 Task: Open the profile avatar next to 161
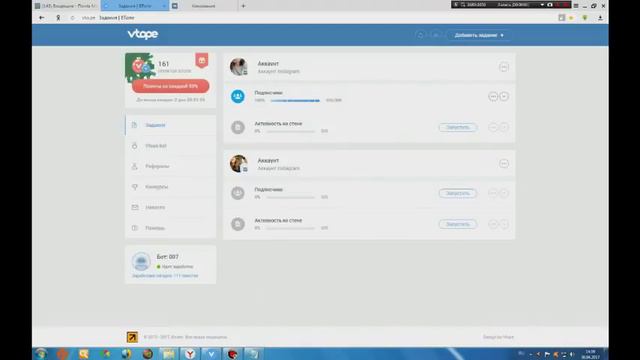click(140, 67)
